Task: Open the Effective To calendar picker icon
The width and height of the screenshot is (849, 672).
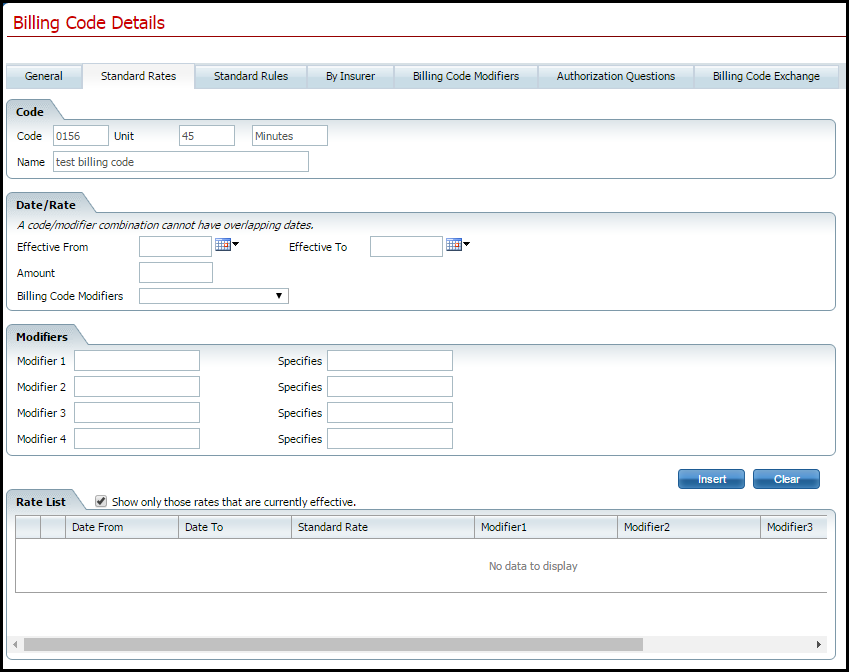Action: tap(454, 245)
